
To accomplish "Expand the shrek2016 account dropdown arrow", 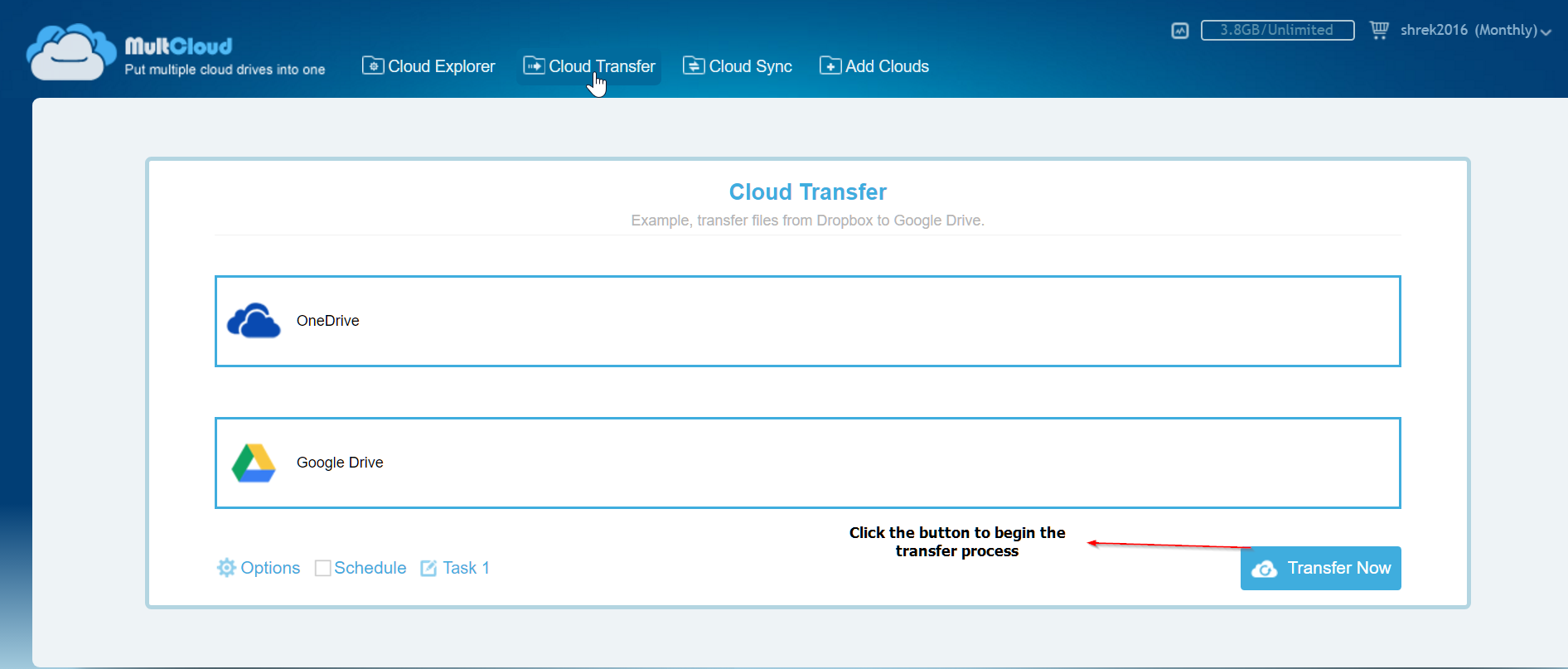I will pos(1546,32).
